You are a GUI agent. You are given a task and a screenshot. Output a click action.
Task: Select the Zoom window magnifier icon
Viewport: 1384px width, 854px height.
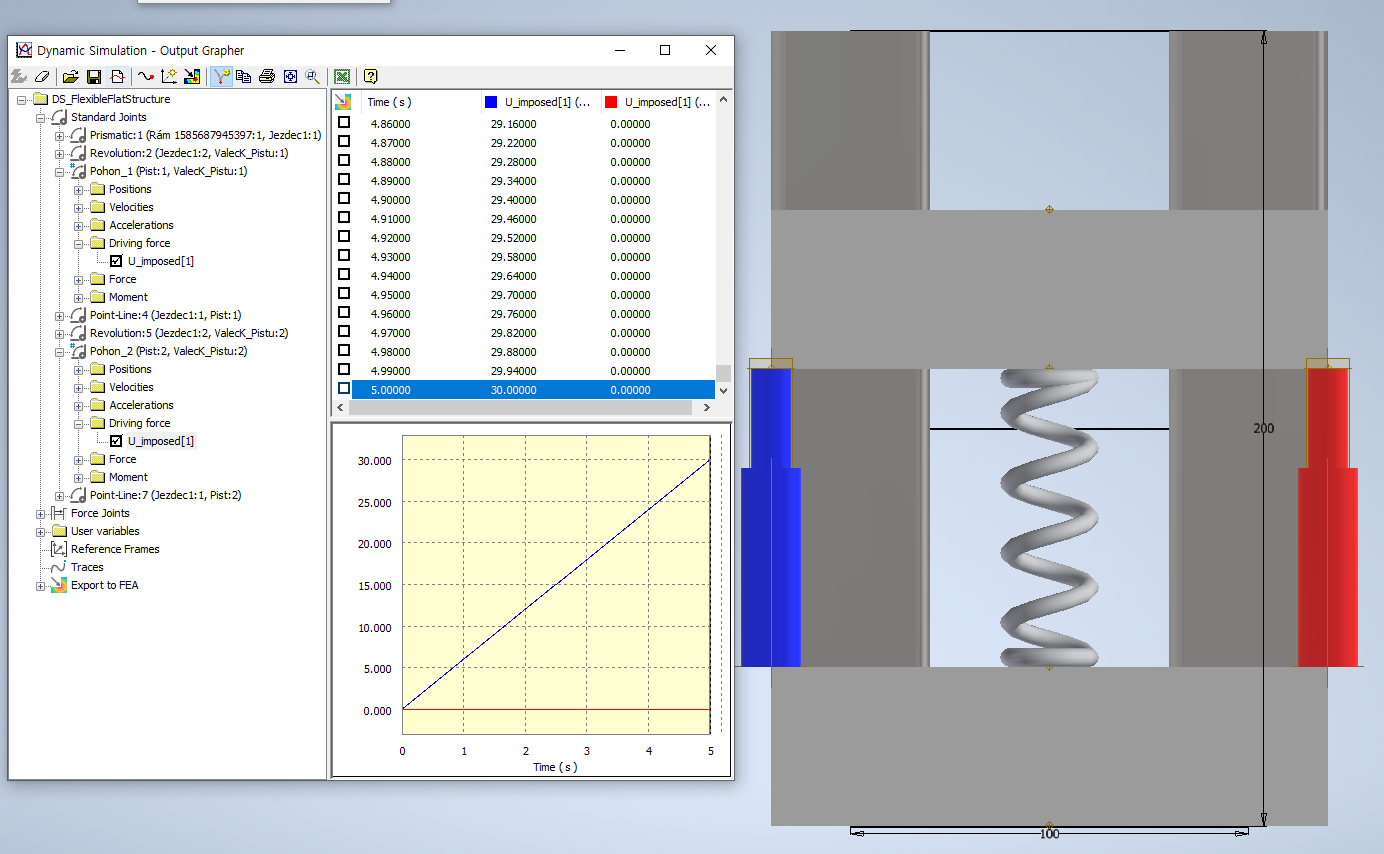pos(313,76)
